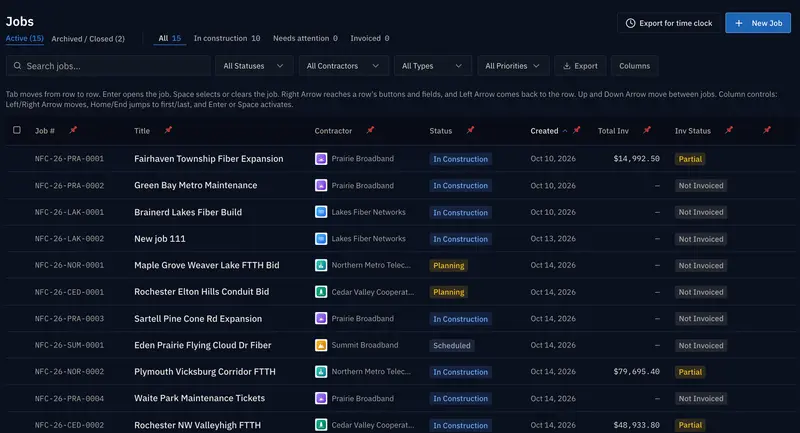Viewport: 800px width, 433px height.
Task: Click the pin icon beside Title column
Action: point(168,130)
